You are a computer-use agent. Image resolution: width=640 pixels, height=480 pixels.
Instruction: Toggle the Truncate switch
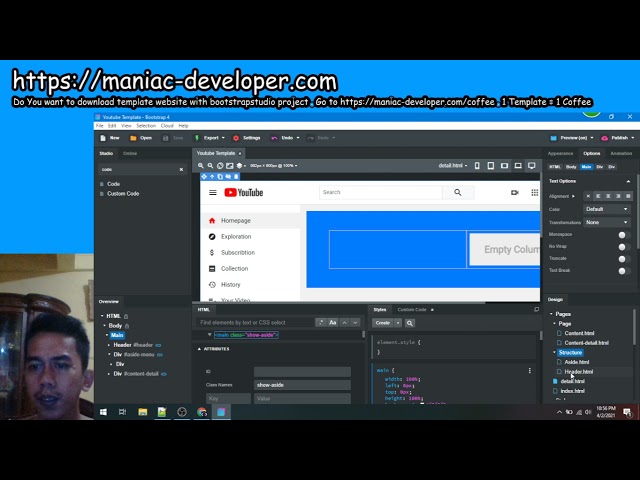coord(623,259)
